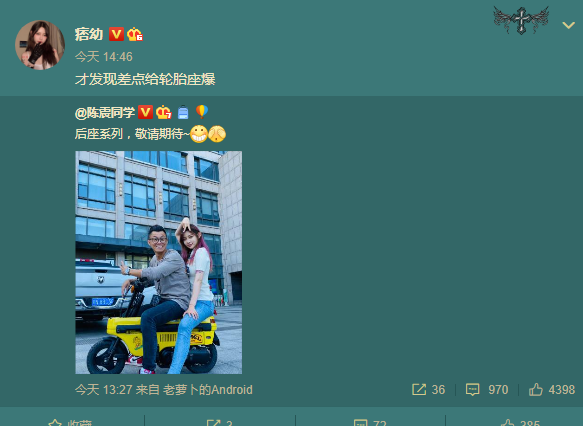Click the crown membership badge next to 痞幼
Viewport: 583px width, 426px height.
135,34
